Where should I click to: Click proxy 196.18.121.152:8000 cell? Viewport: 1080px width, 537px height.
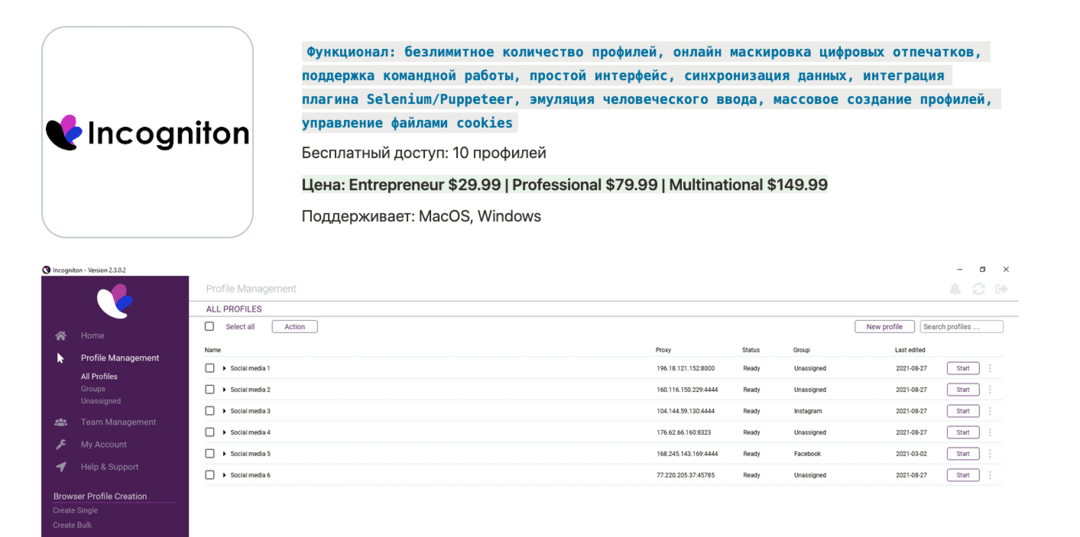[686, 368]
